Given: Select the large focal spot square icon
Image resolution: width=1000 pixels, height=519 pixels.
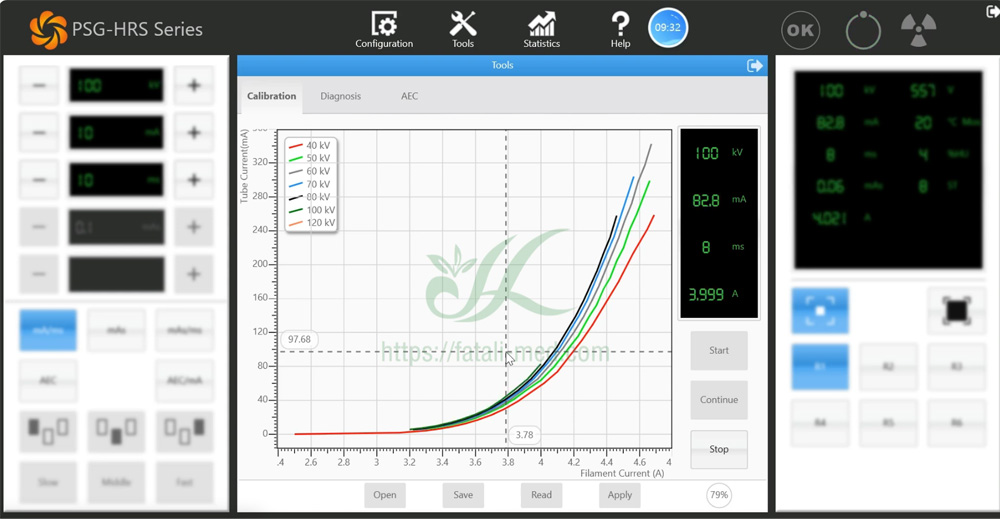Looking at the screenshot, I should pos(956,311).
